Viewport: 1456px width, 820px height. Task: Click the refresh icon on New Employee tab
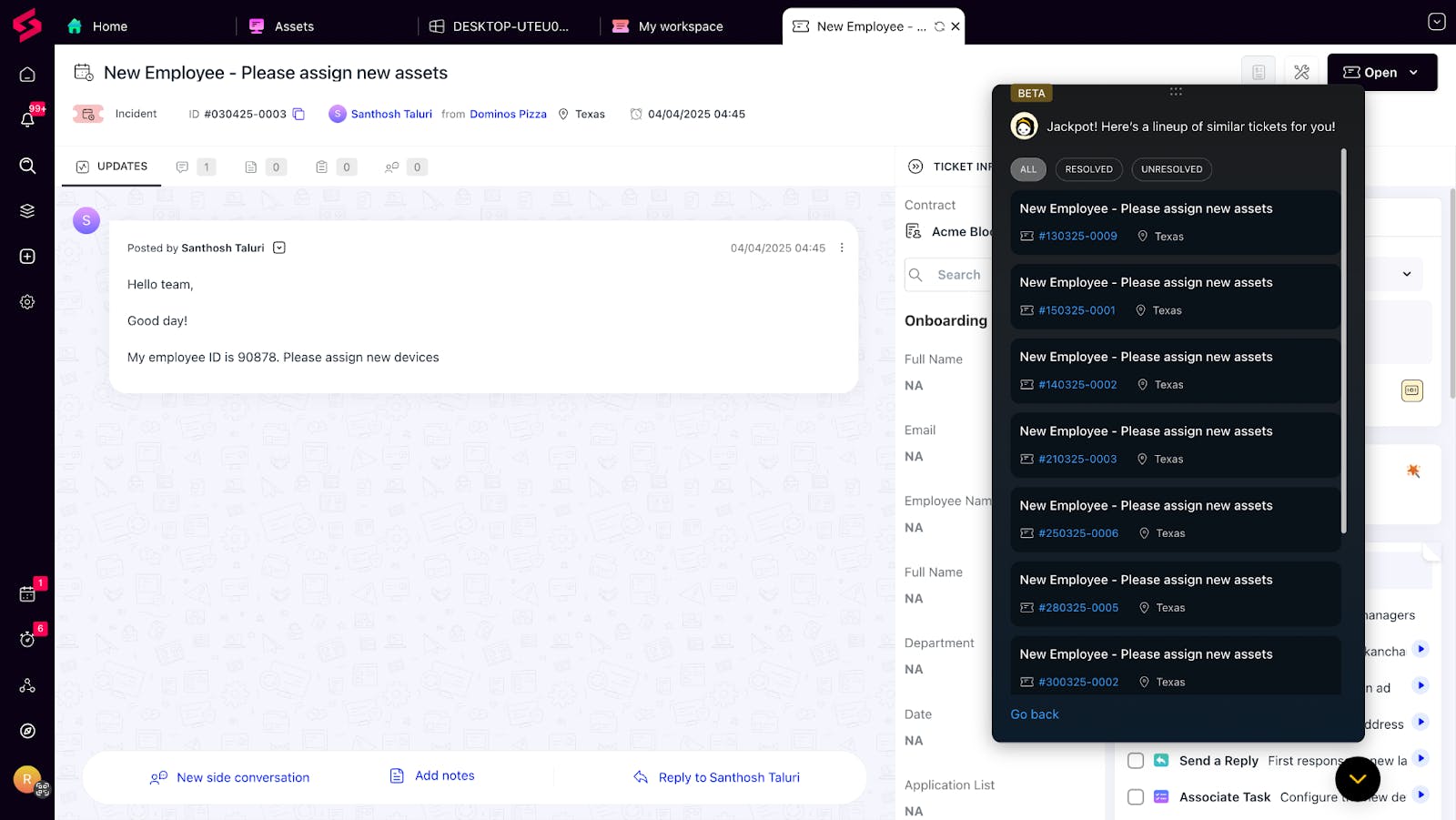tap(939, 26)
